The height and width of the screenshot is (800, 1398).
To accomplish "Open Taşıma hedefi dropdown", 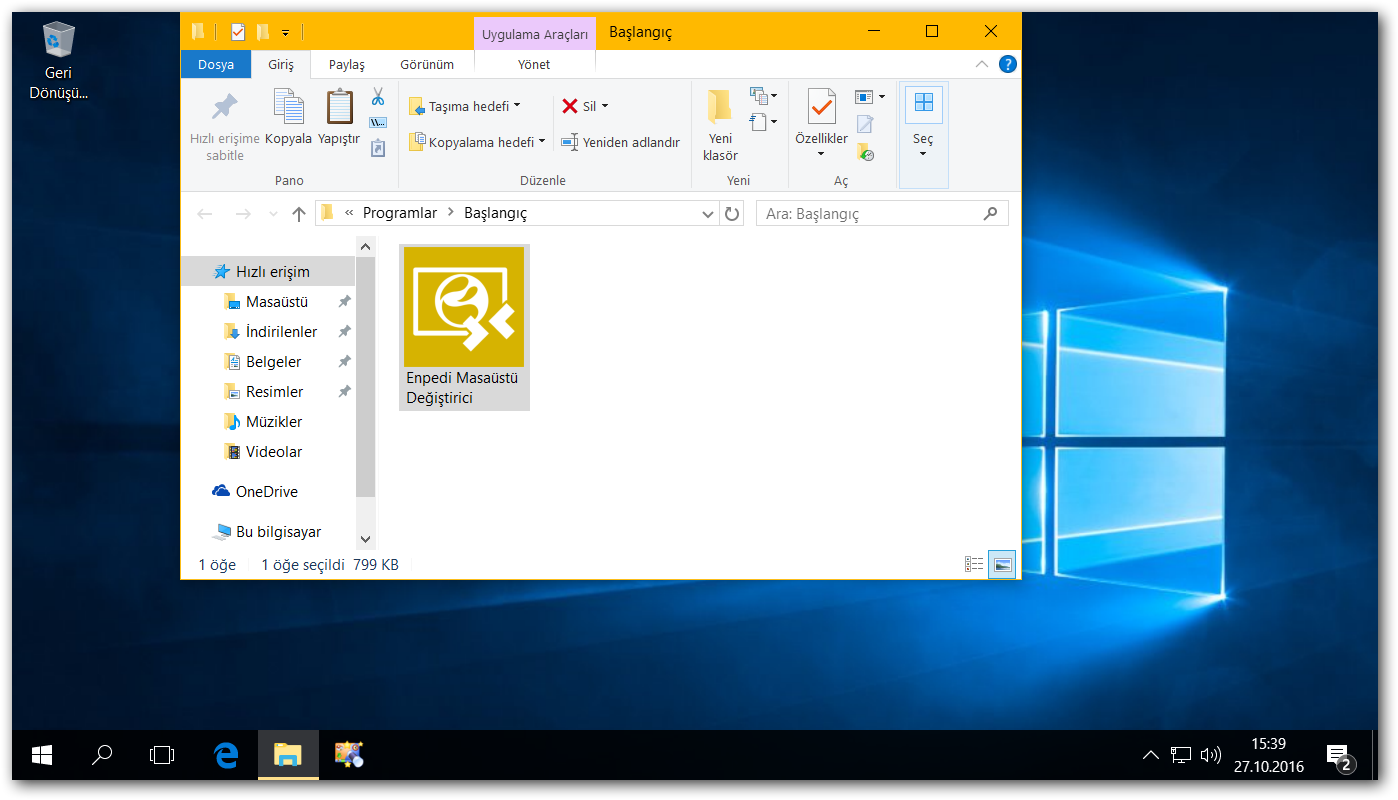I will 466,107.
